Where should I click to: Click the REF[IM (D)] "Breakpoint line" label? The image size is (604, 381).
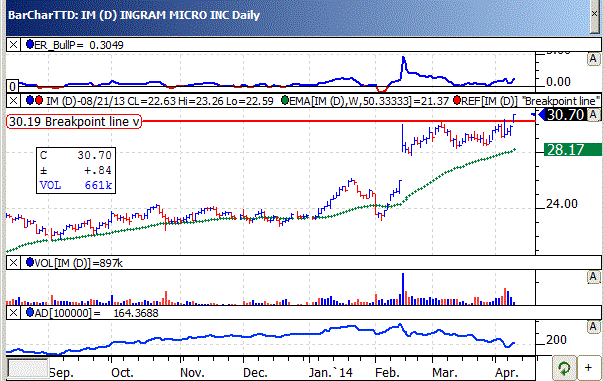[x=531, y=101]
